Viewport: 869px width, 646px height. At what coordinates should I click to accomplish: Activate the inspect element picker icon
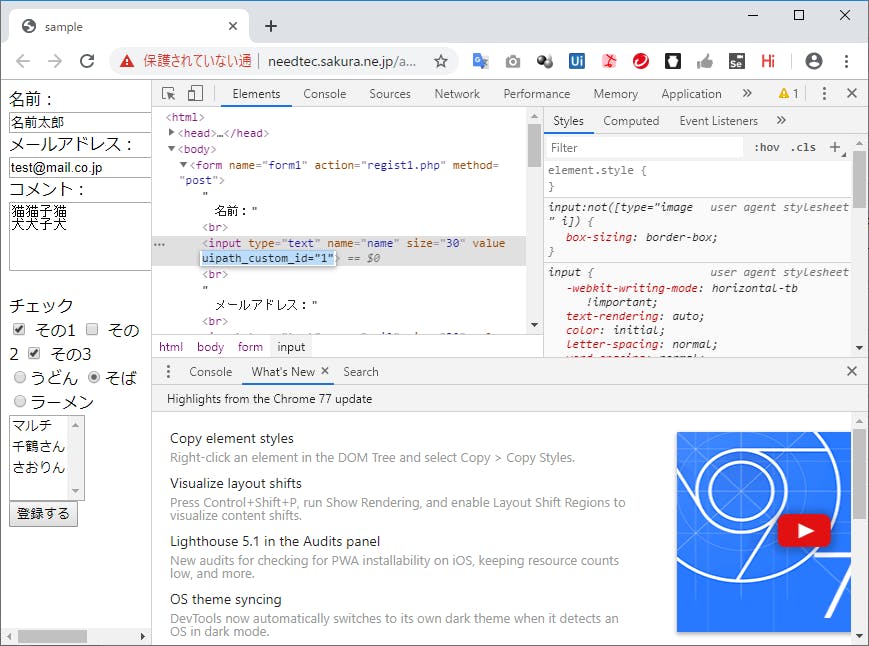point(168,94)
